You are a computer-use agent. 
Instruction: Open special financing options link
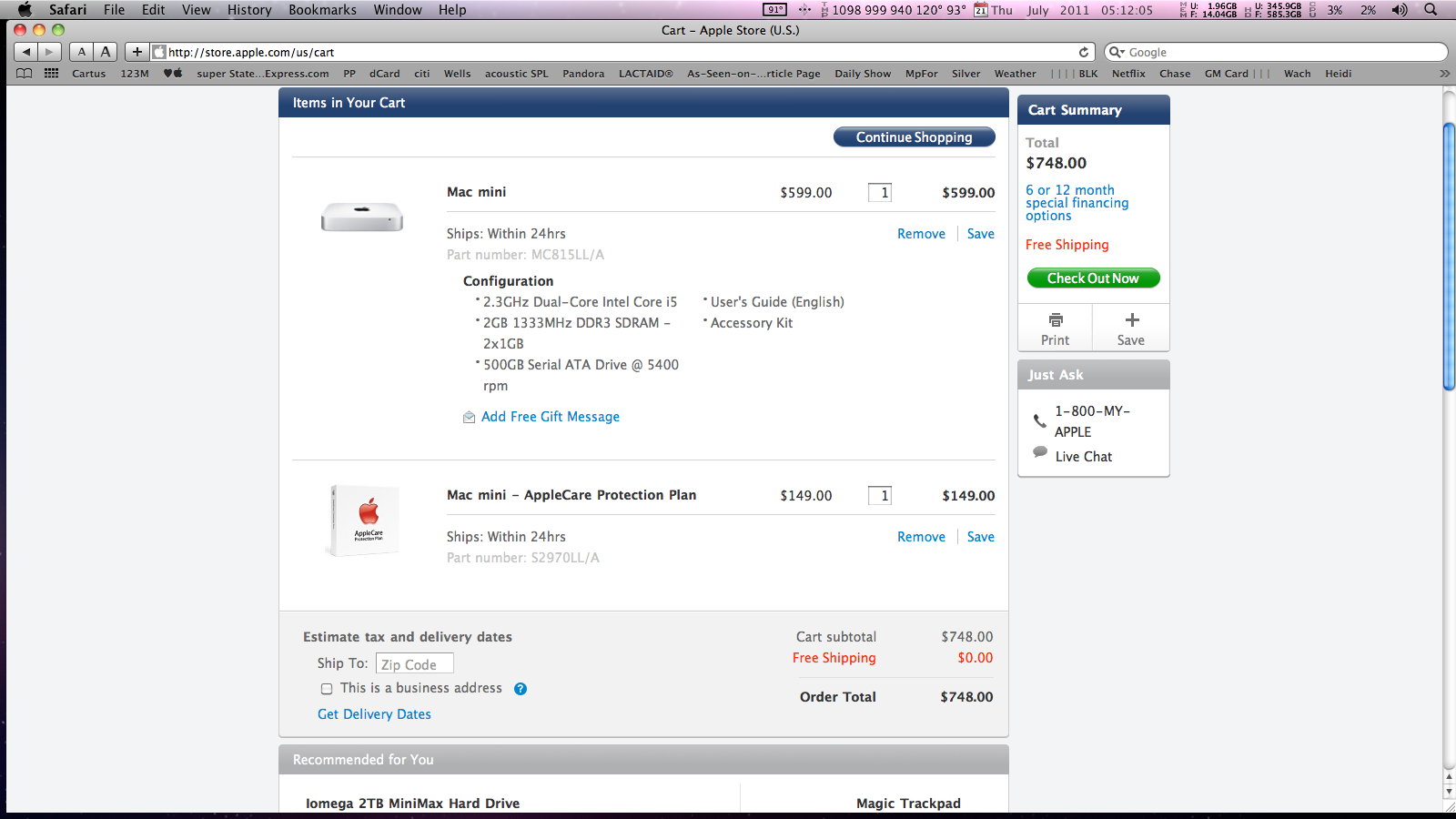click(x=1077, y=203)
